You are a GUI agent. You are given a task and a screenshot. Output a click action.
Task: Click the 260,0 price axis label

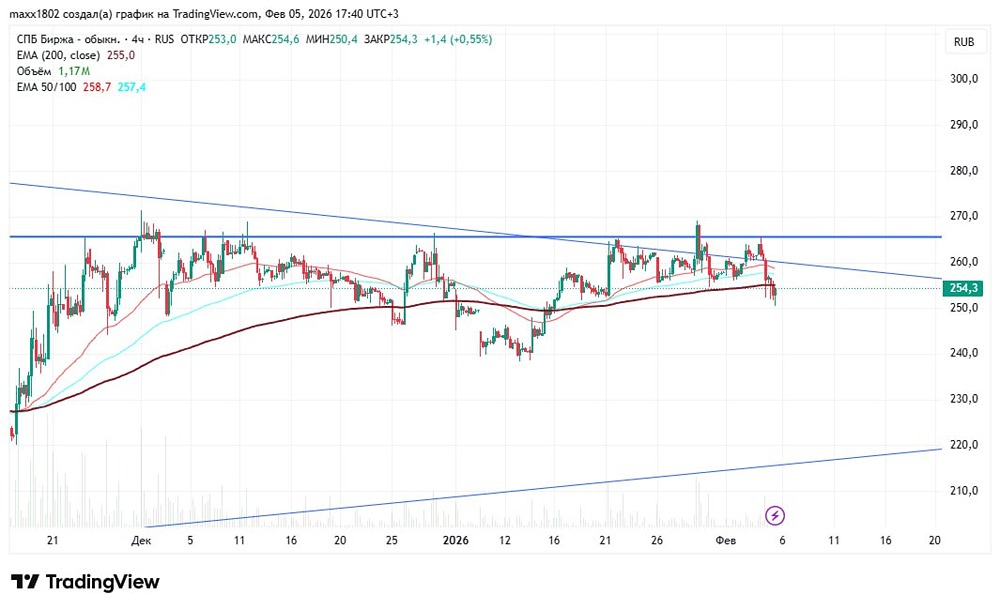[964, 262]
